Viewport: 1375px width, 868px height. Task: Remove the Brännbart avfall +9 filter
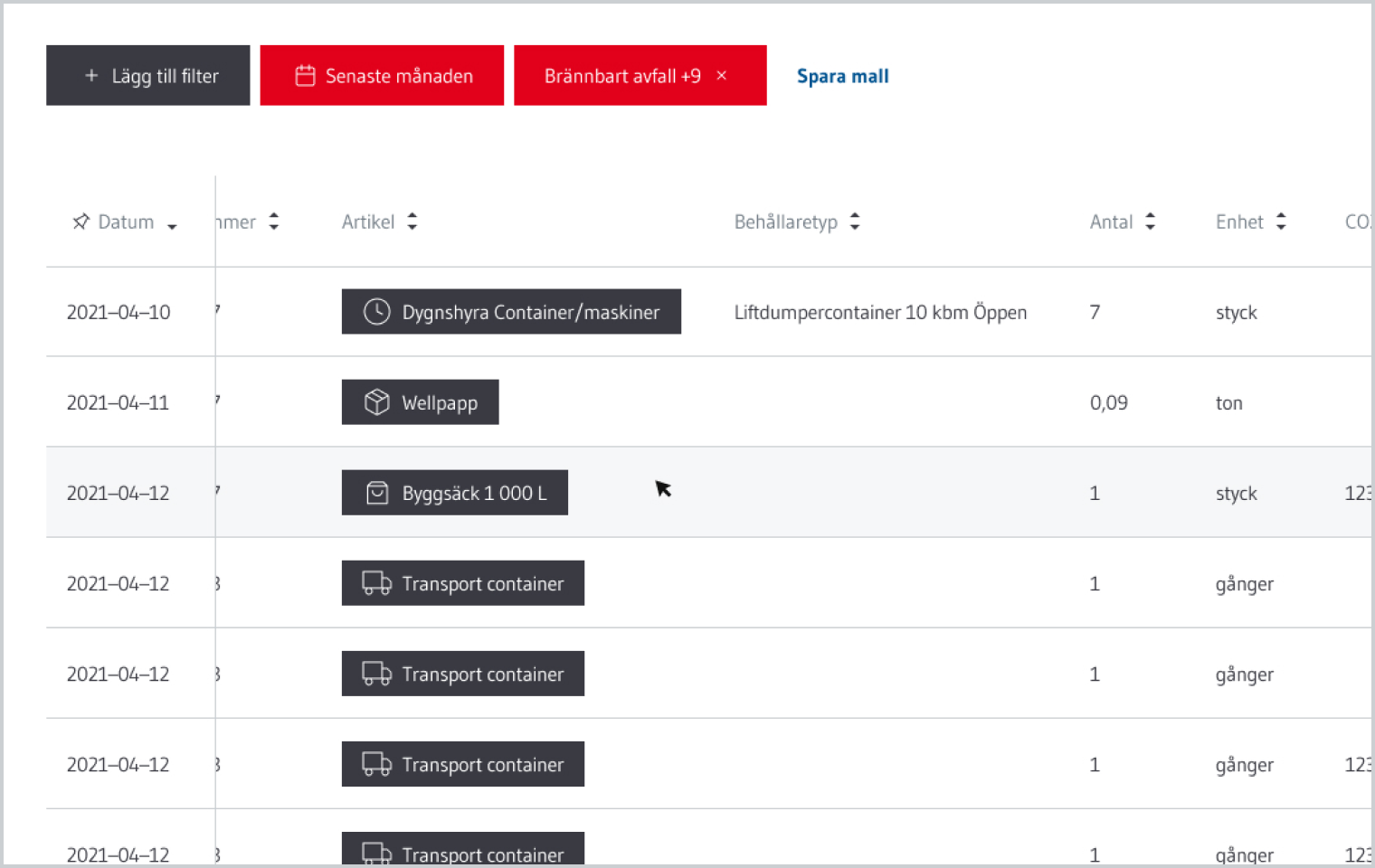pos(722,76)
